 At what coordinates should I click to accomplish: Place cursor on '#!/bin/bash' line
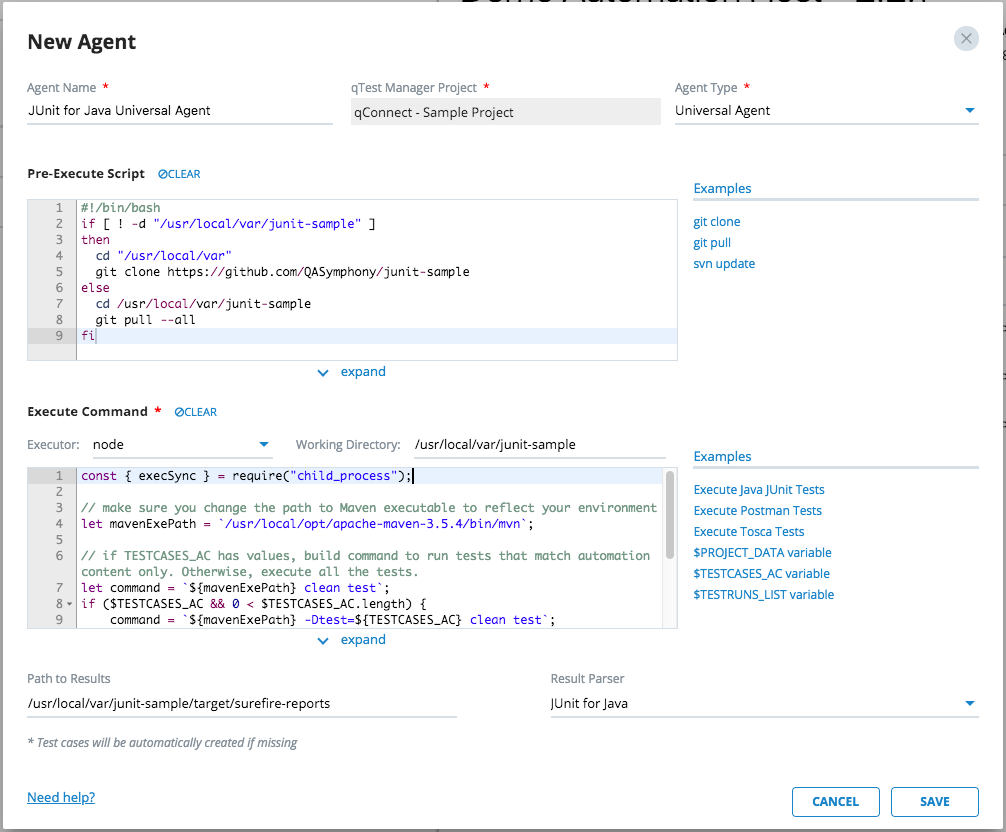coord(121,208)
